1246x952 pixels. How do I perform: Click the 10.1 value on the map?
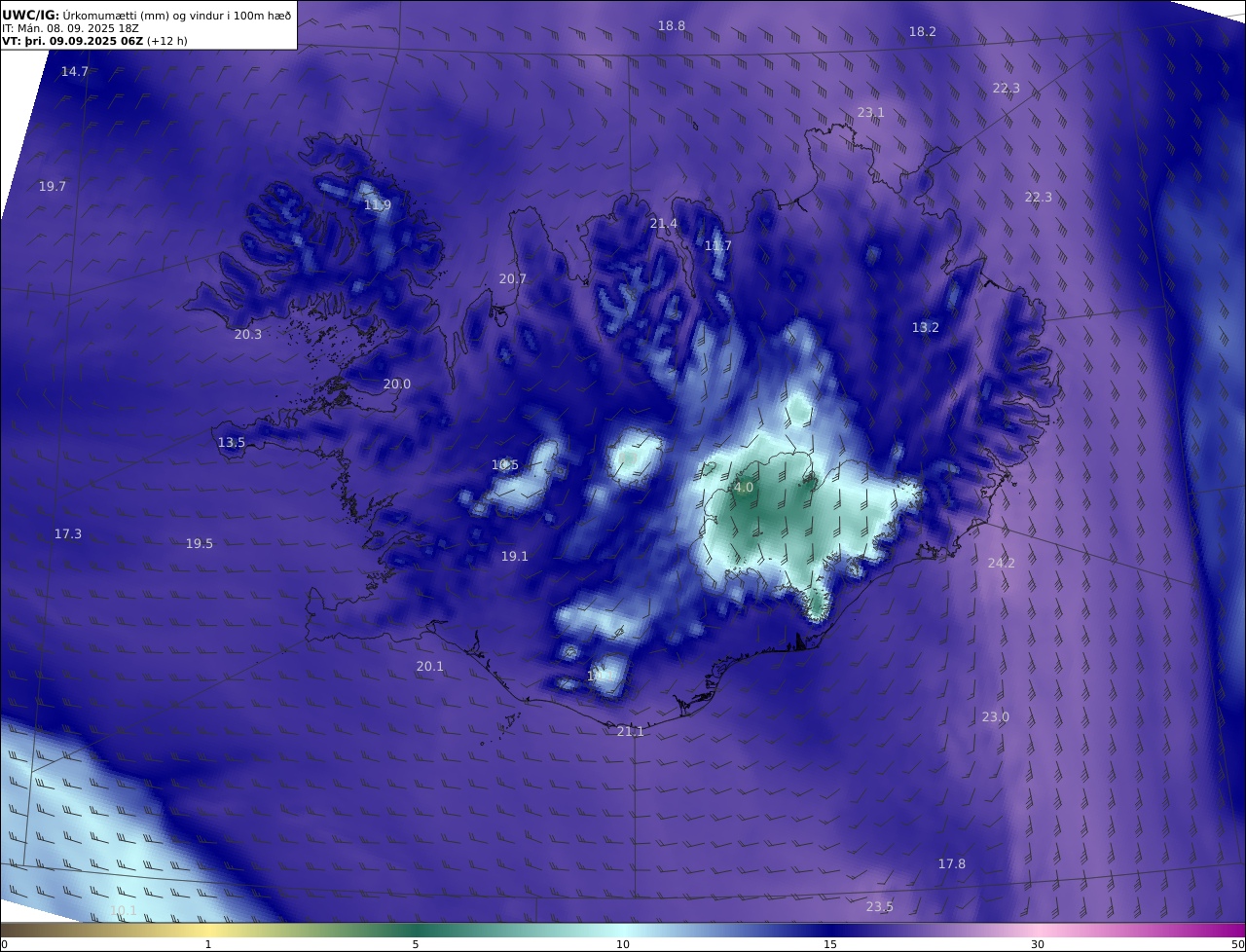tap(124, 911)
